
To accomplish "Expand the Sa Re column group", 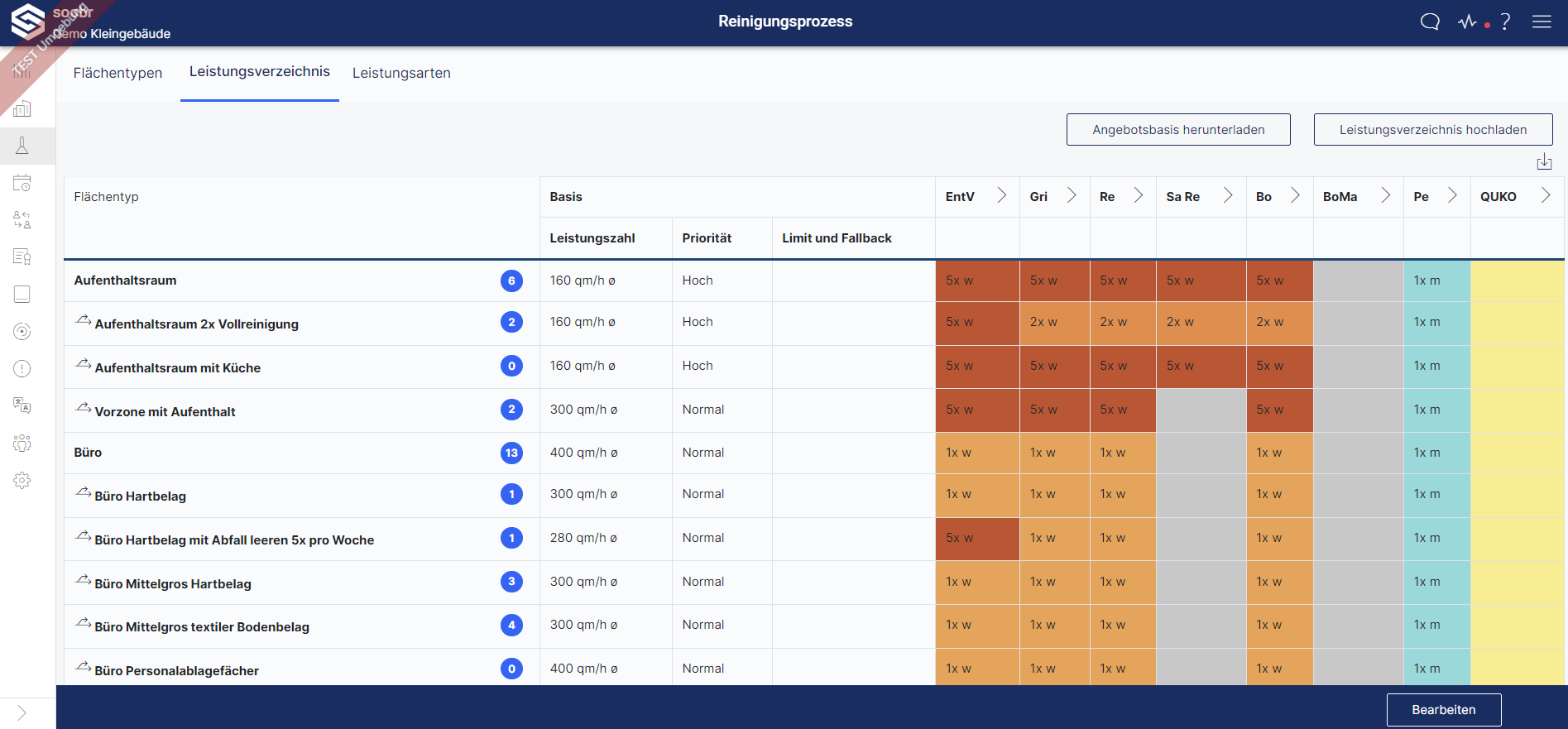I will click(x=1229, y=195).
